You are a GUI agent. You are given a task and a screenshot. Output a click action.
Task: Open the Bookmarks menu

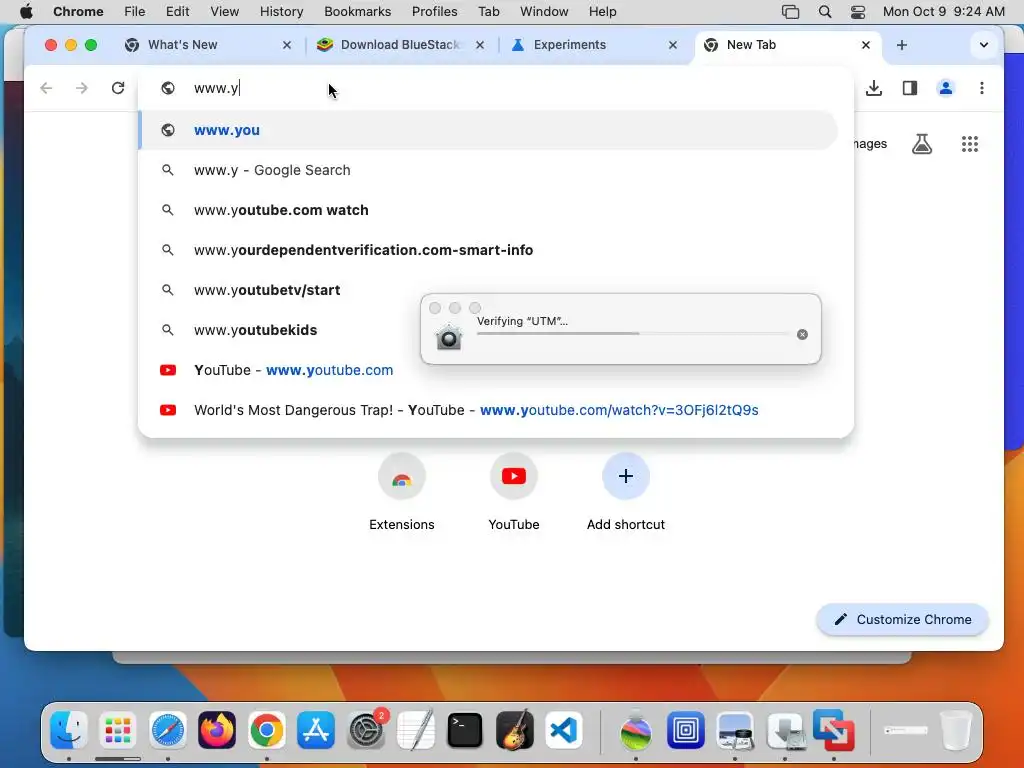[x=357, y=12]
